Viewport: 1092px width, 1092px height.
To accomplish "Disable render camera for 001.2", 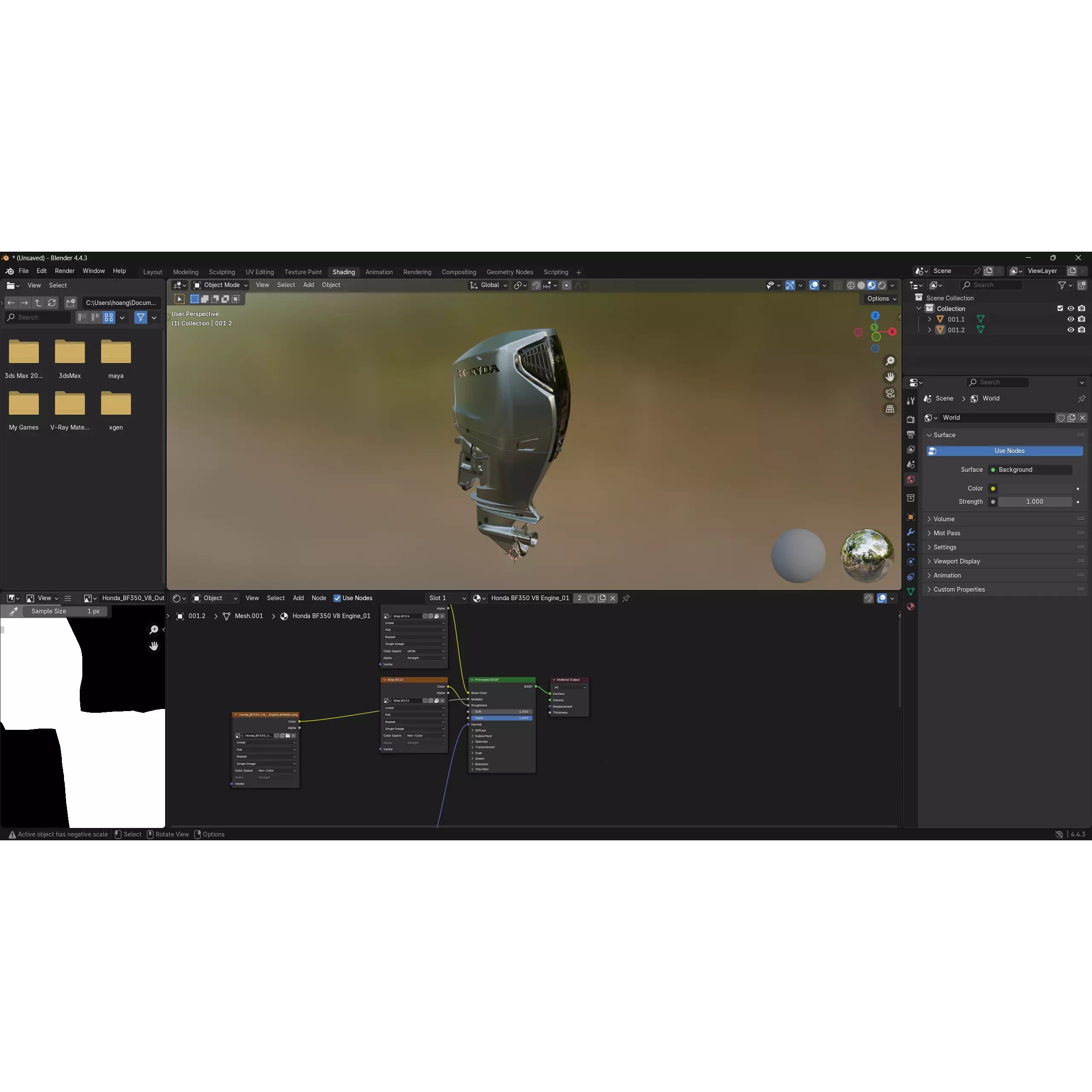I will [x=1081, y=330].
